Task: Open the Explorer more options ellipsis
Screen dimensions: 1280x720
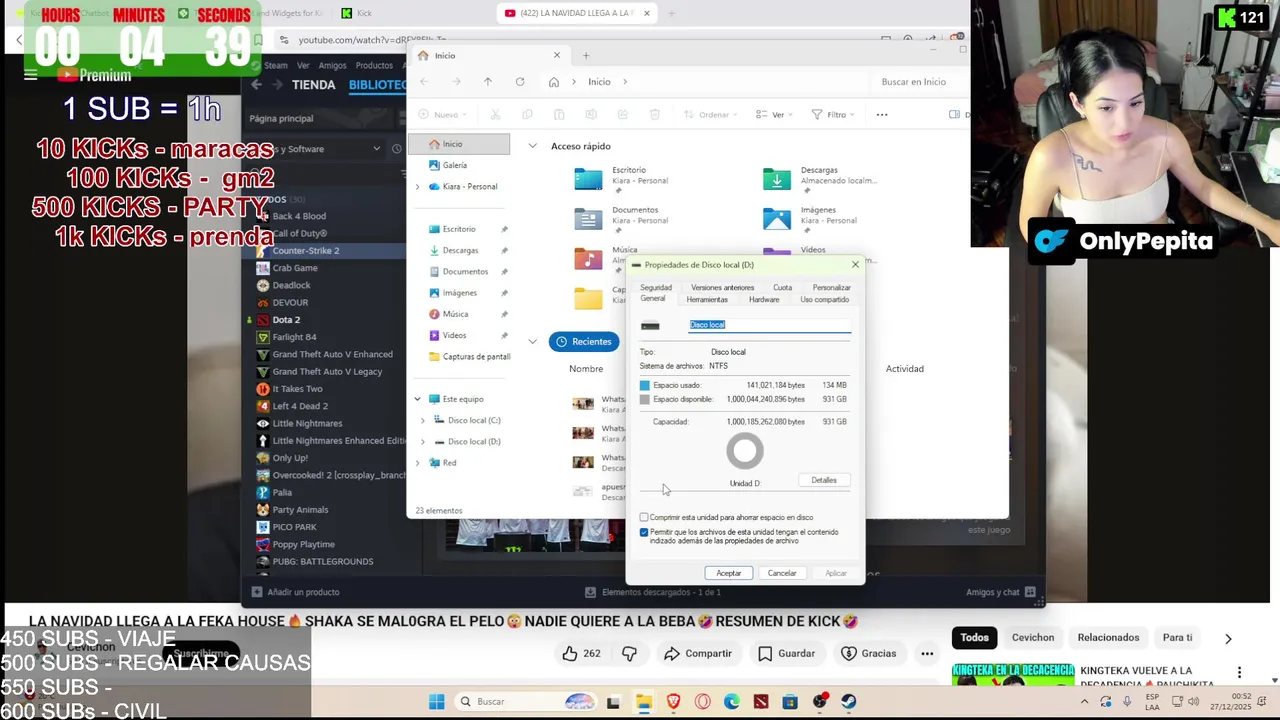Action: click(882, 115)
